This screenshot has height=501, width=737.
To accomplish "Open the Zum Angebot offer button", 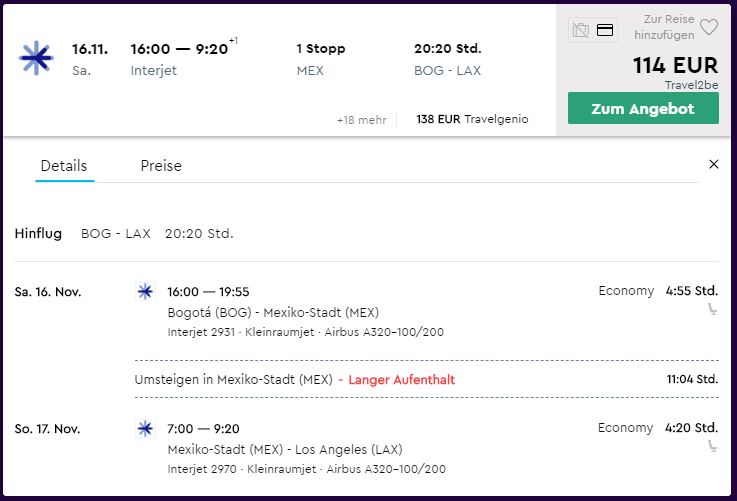I will [643, 109].
